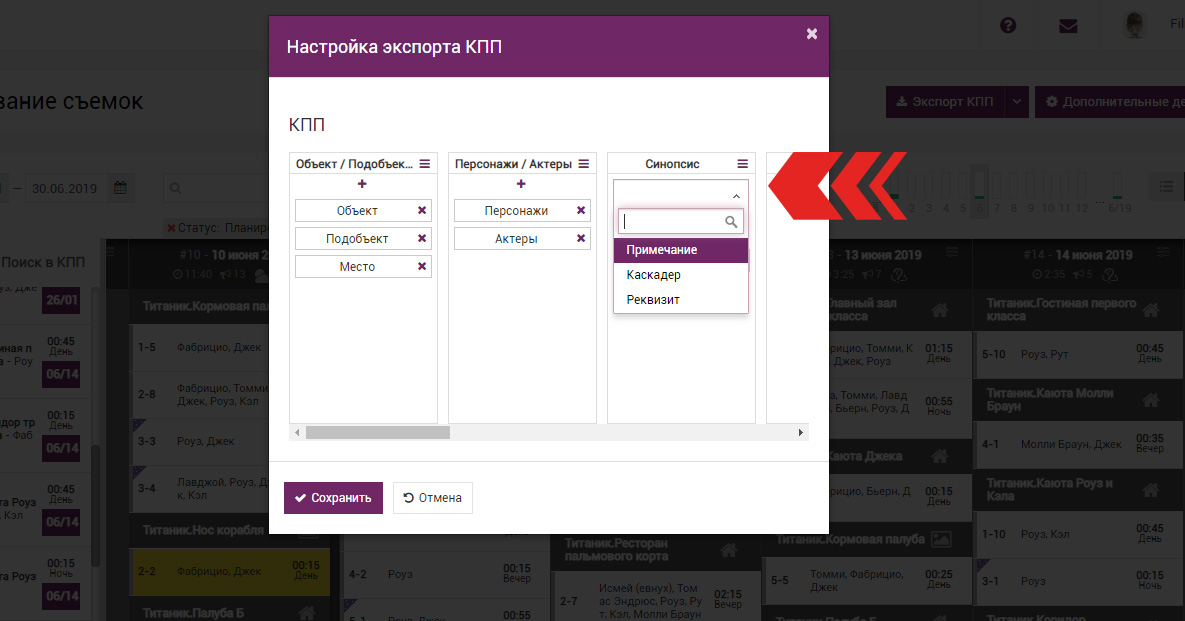Click the Титаник.Кормовая палуба image icon
The width and height of the screenshot is (1185, 621).
pyautogui.click(x=941, y=539)
